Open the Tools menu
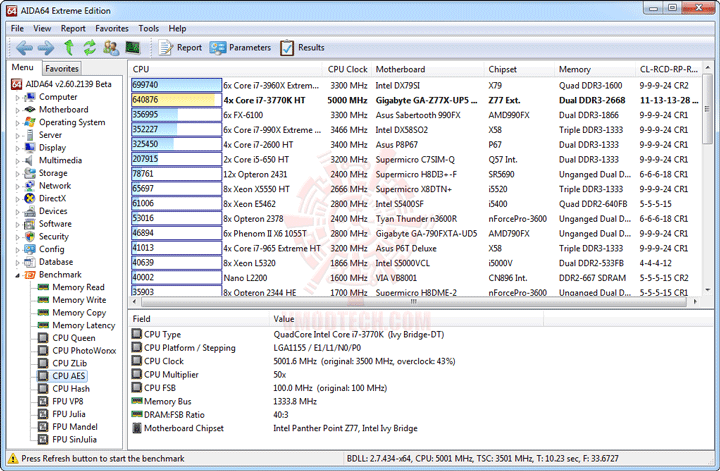 click(x=148, y=28)
